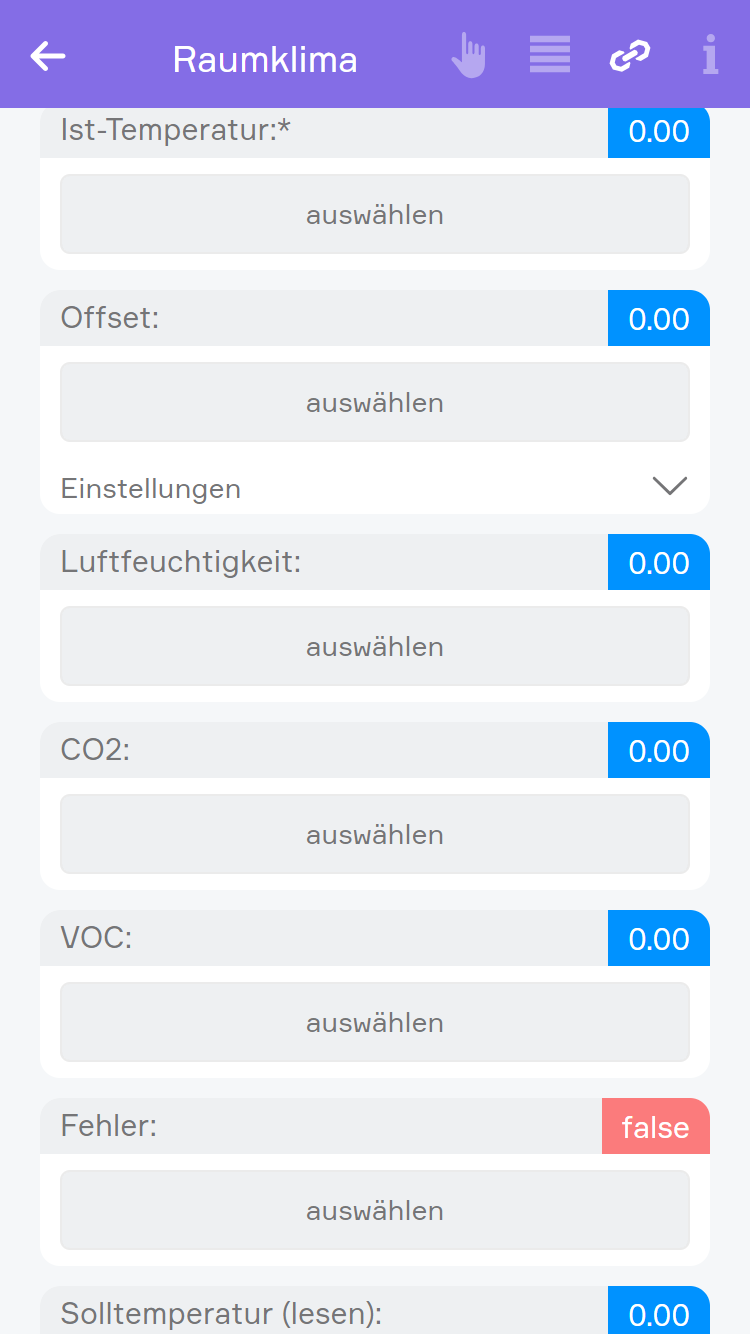This screenshot has width=750, height=1334.
Task: Choose auswählen for VOC
Action: (375, 1023)
